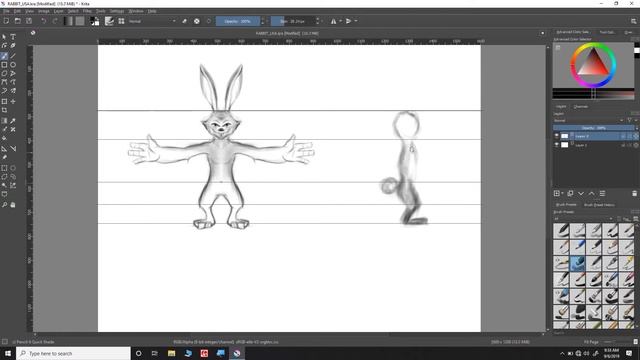Undo the last action in the toolbar

pyautogui.click(x=44, y=21)
